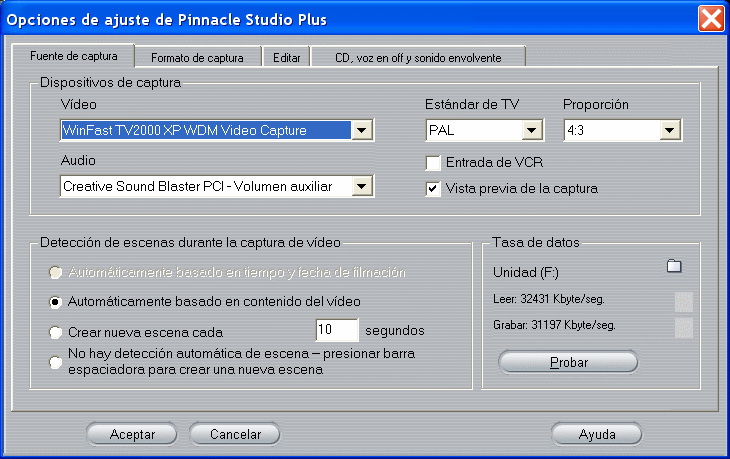Confirm settings with Aceptar button
The width and height of the screenshot is (730, 459).
click(x=132, y=434)
